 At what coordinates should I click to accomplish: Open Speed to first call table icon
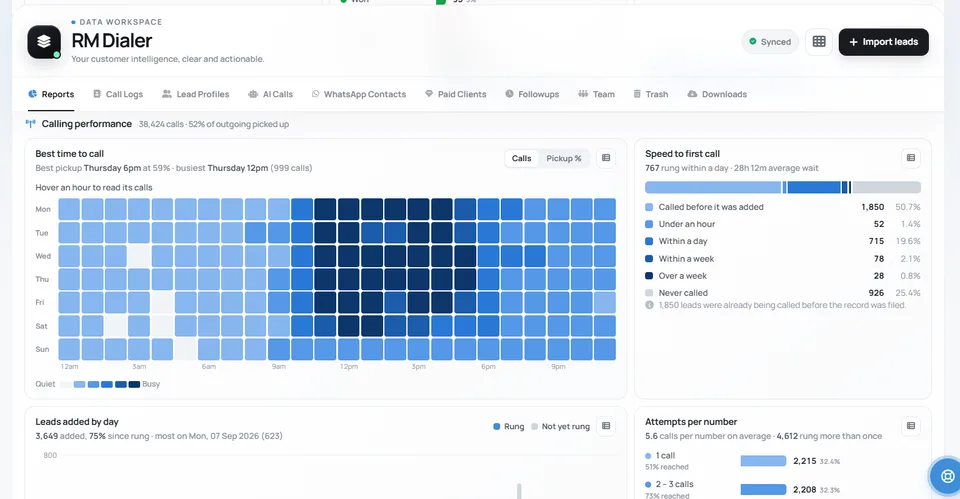click(x=910, y=158)
